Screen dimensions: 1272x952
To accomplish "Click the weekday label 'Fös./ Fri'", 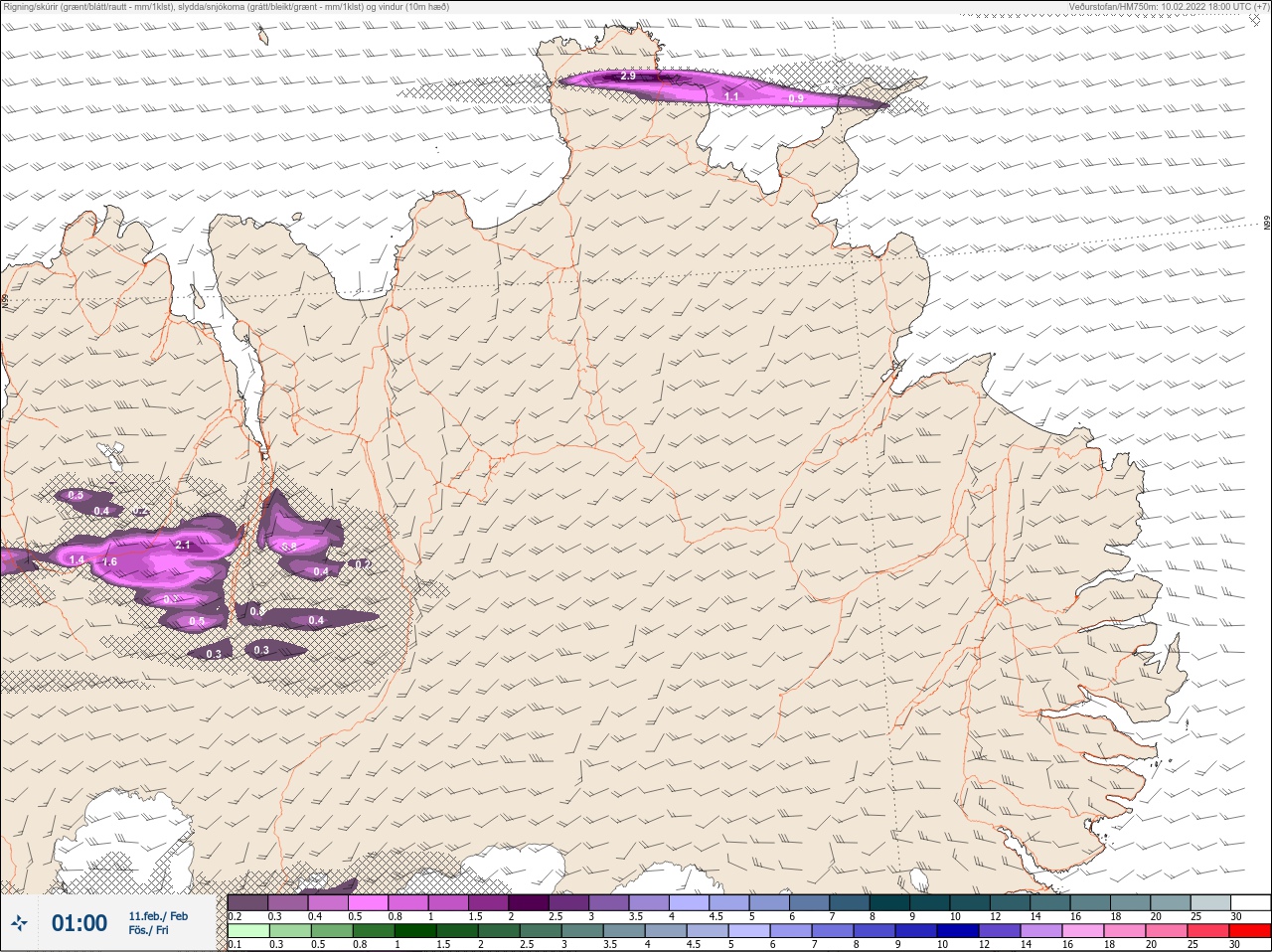I will pyautogui.click(x=149, y=931).
